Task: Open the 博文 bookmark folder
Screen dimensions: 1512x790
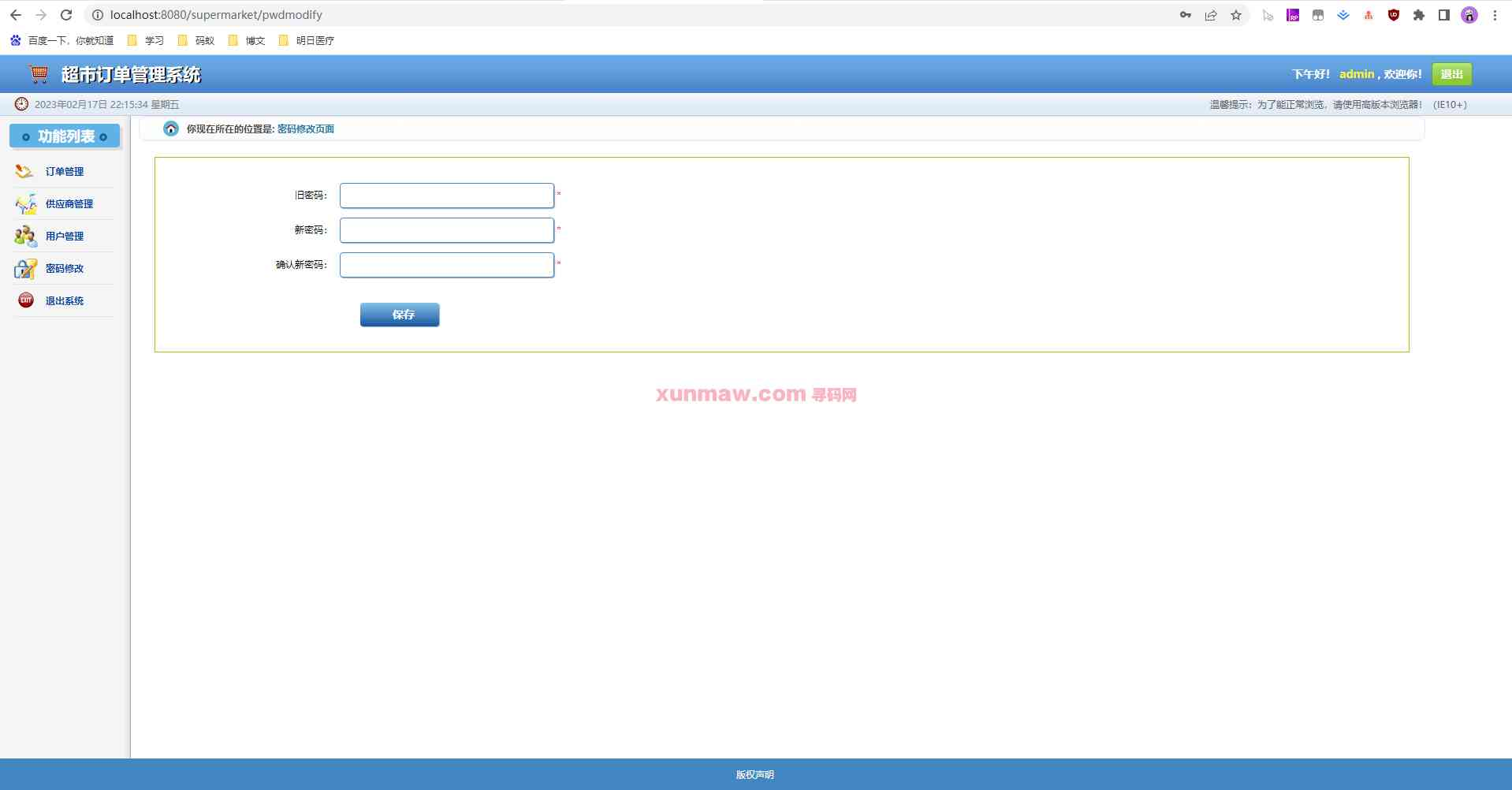Action: tap(247, 40)
